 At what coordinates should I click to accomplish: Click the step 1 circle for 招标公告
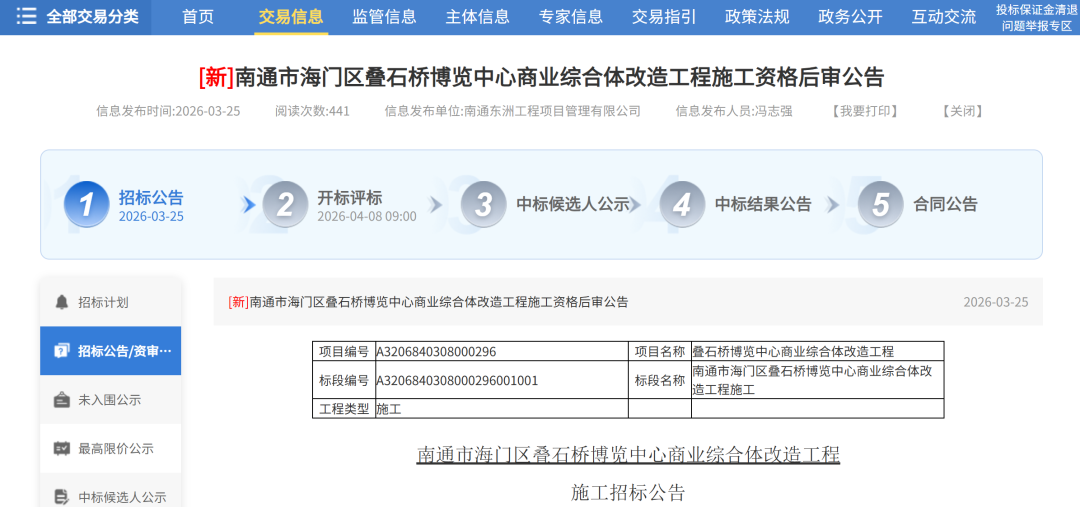(87, 204)
